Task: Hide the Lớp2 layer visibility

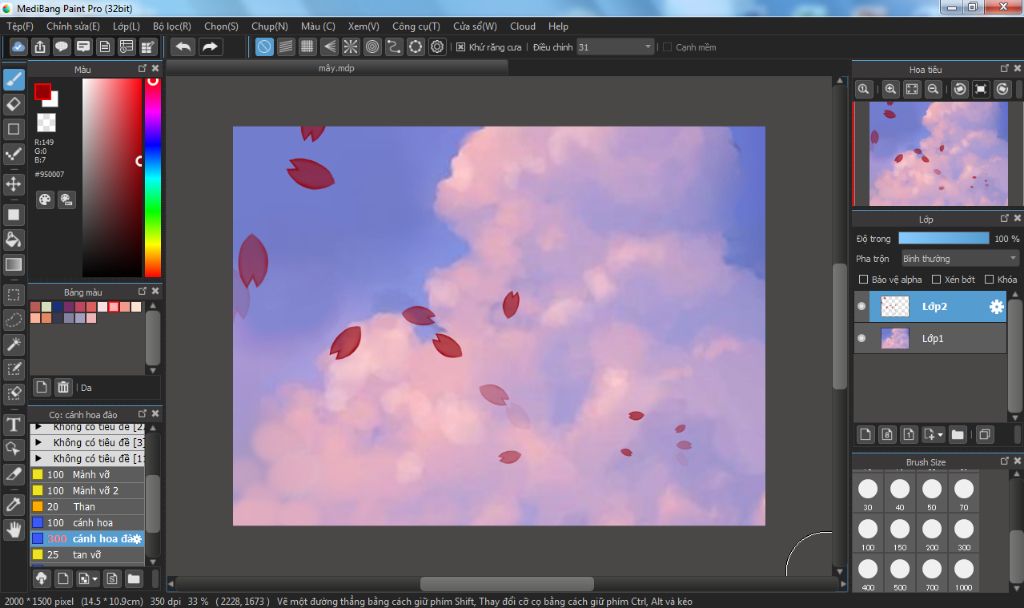Action: point(861,306)
